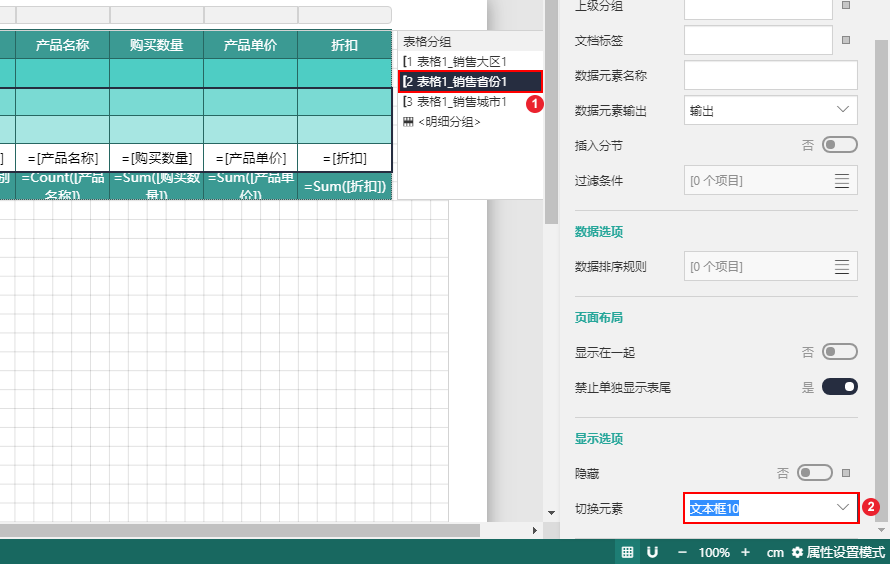Open 数据排序规则 item list editor
The image size is (890, 564).
[x=842, y=267]
